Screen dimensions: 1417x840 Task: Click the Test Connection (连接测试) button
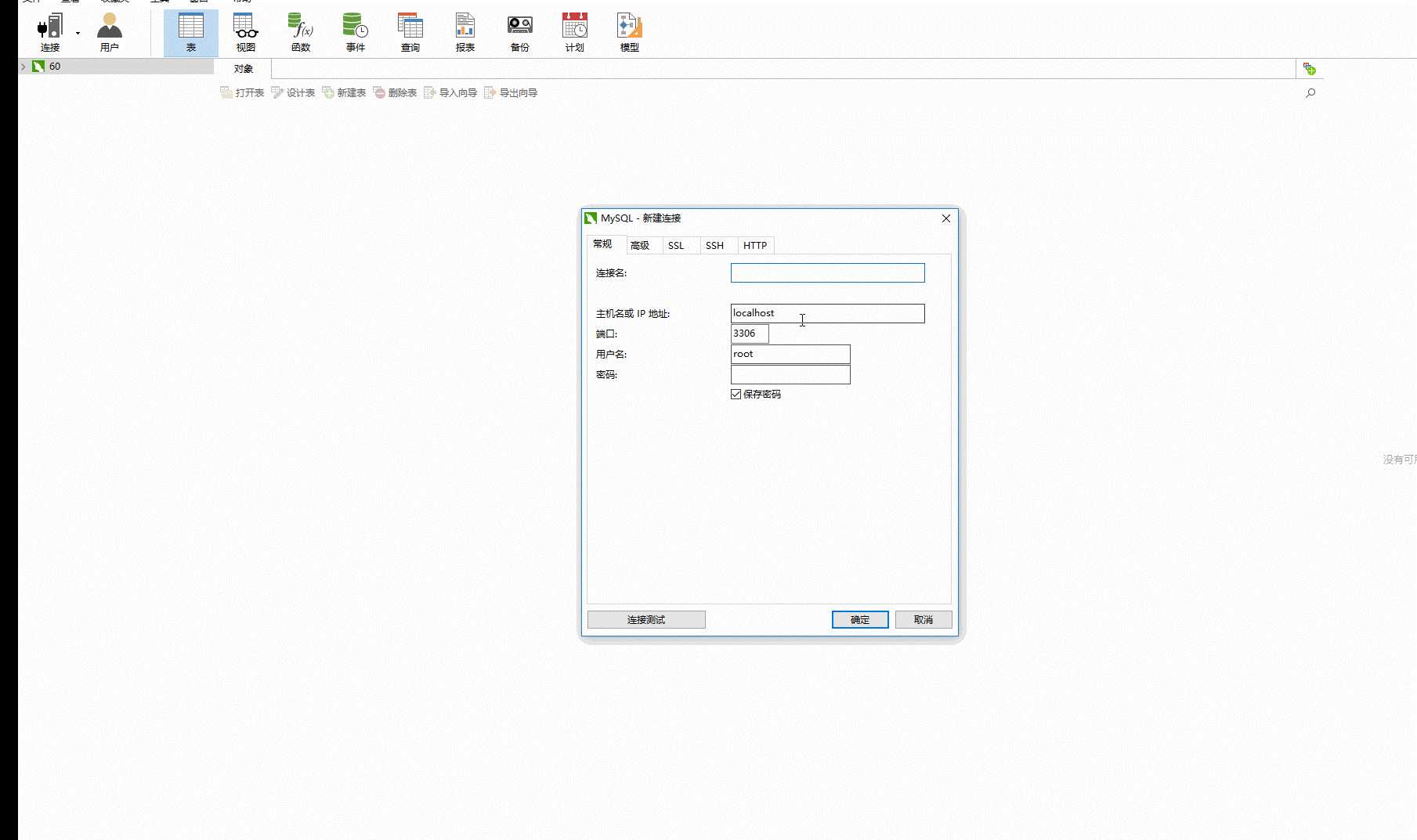pos(646,619)
